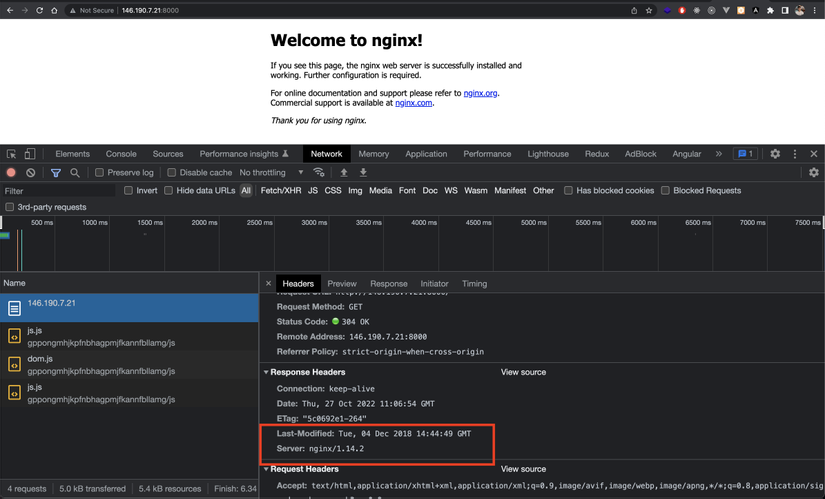Show more DevTools tabs chevron

[x=719, y=154]
